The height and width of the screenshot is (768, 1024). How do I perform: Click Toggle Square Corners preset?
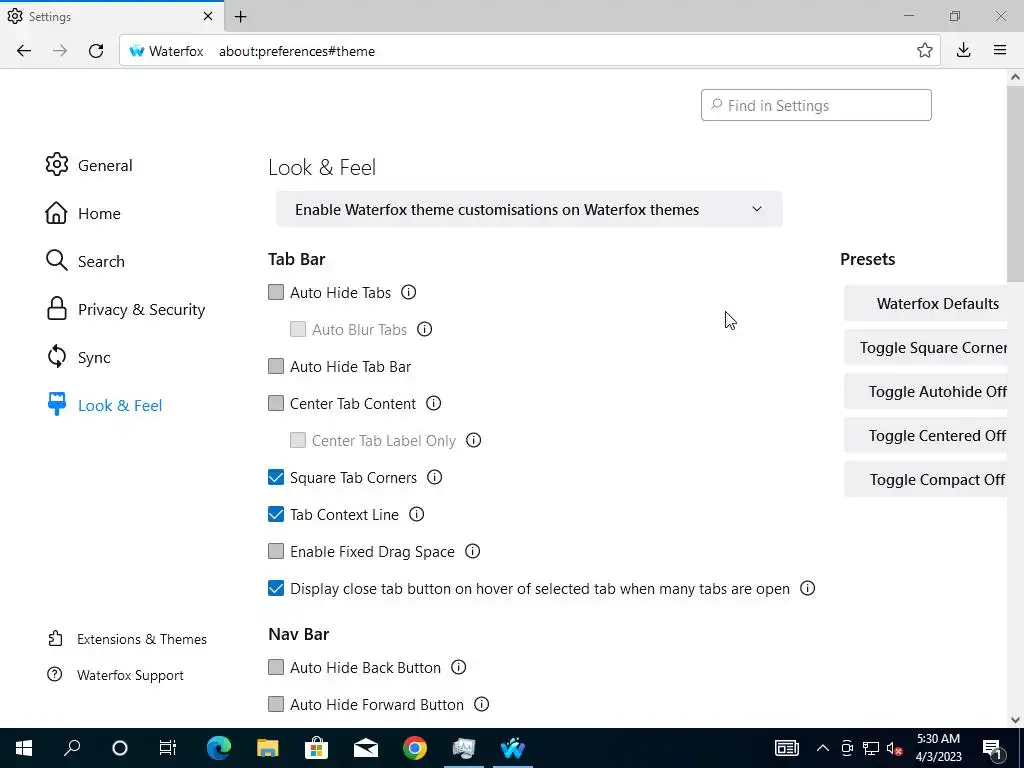[926, 347]
